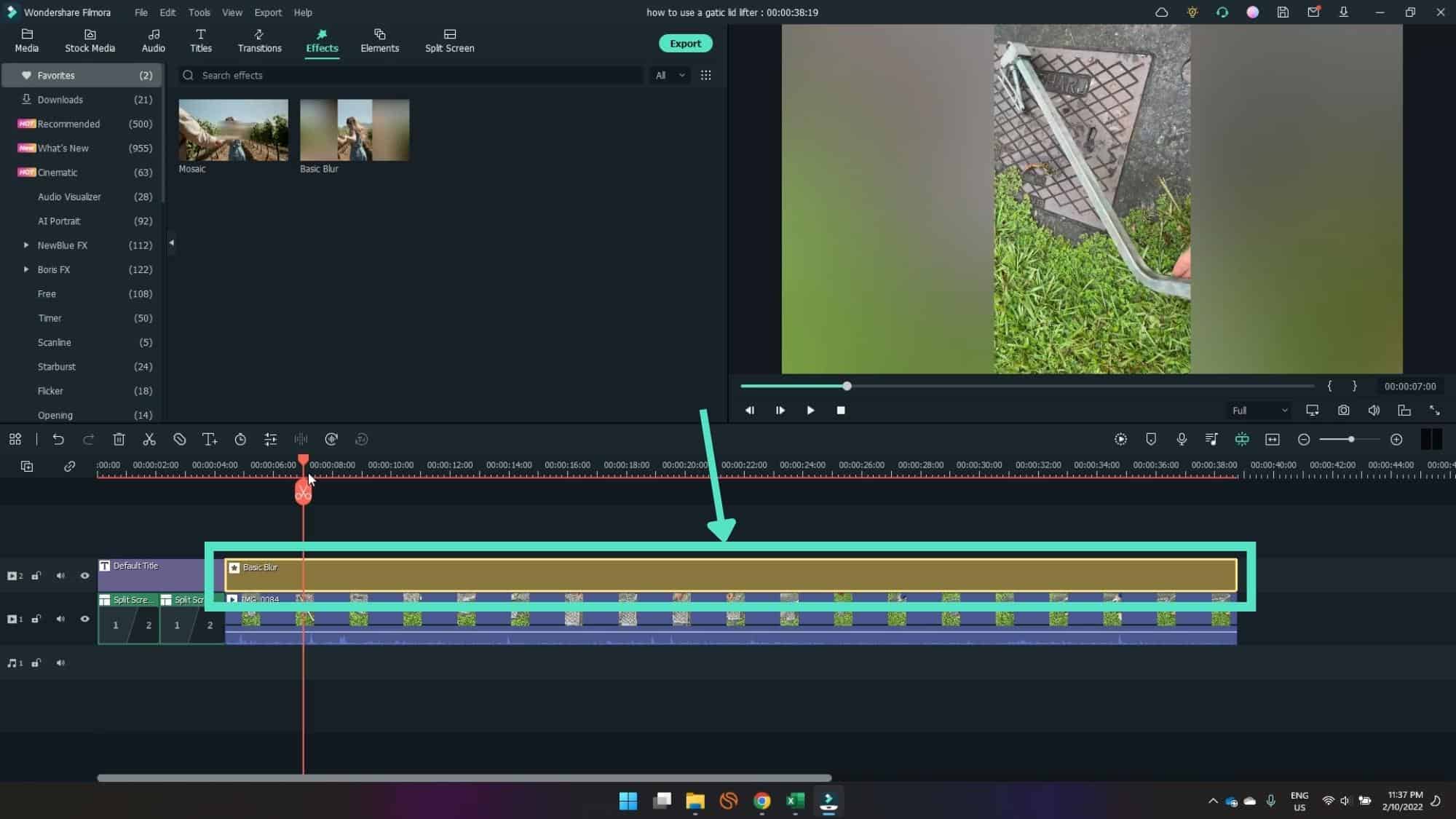
Task: Open the Windows Start menu
Action: (628, 801)
